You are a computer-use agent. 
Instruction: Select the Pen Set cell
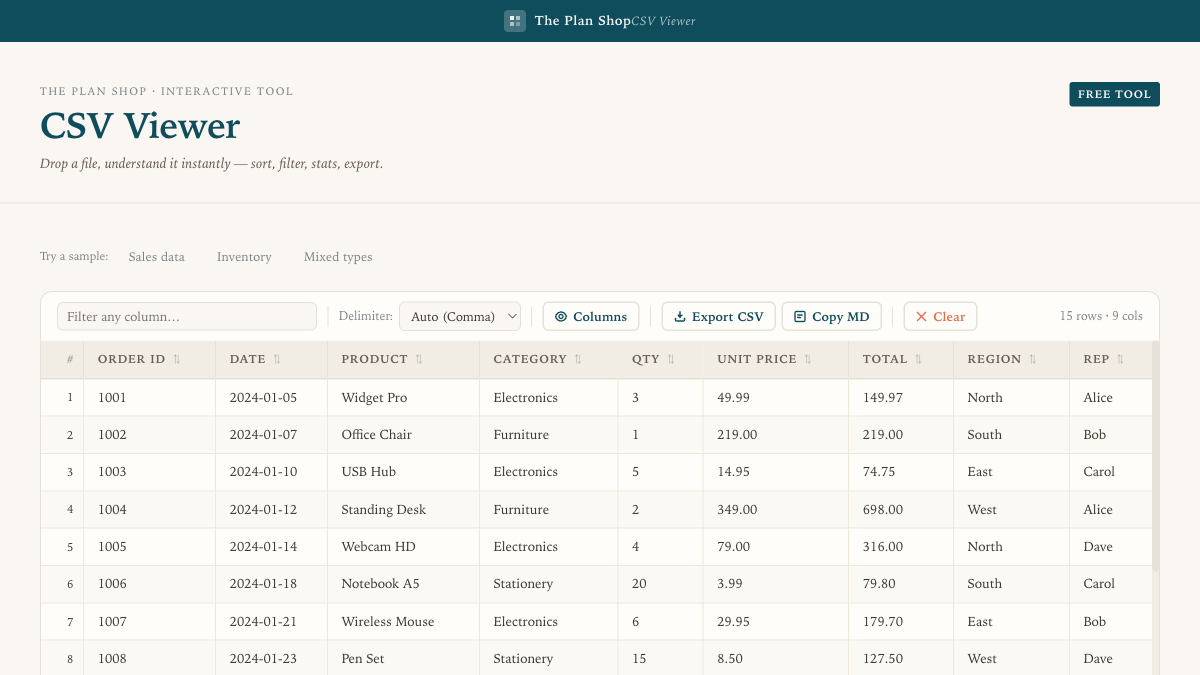[x=403, y=659]
